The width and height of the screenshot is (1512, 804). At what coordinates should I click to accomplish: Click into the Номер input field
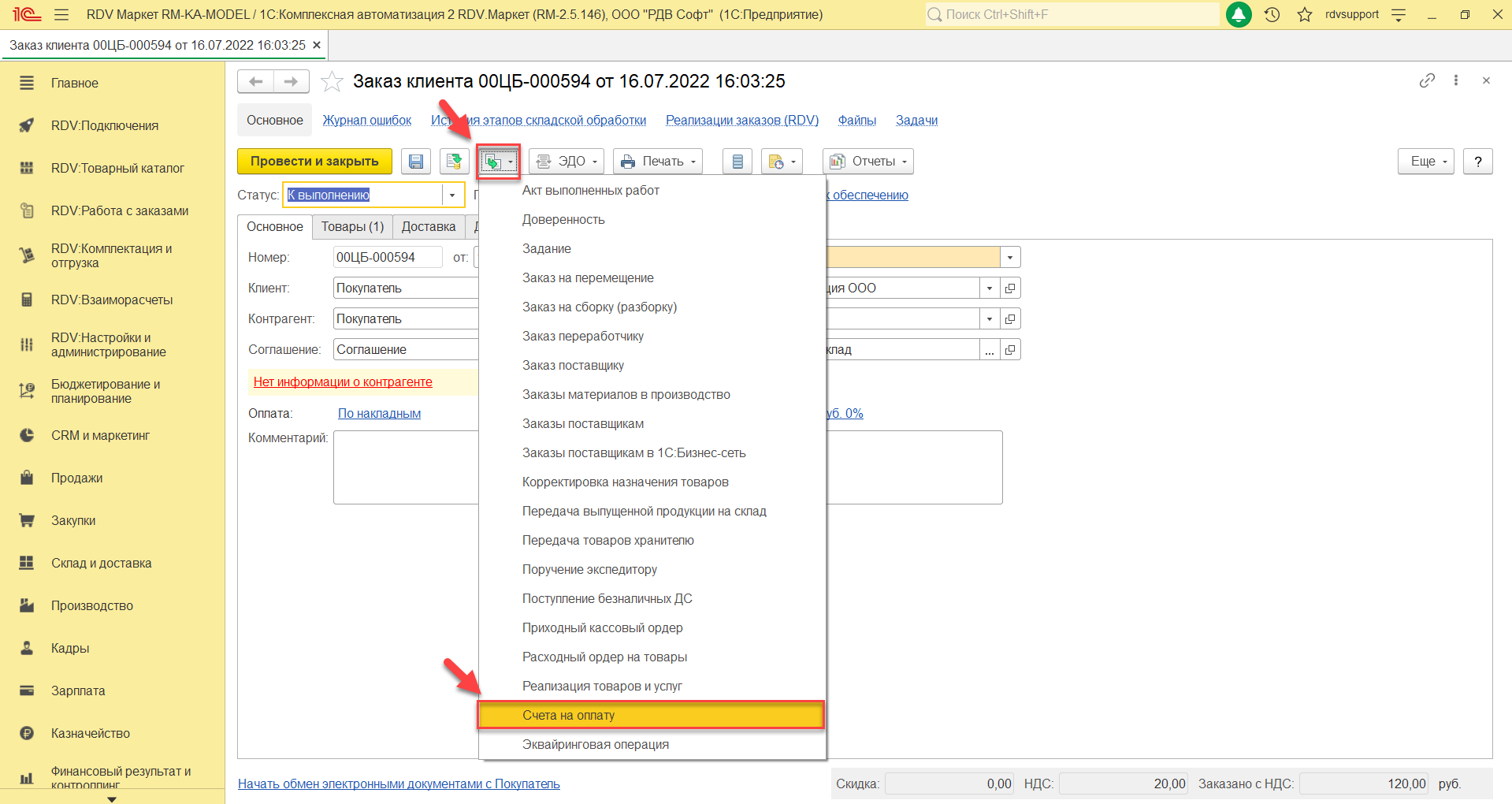(x=386, y=257)
